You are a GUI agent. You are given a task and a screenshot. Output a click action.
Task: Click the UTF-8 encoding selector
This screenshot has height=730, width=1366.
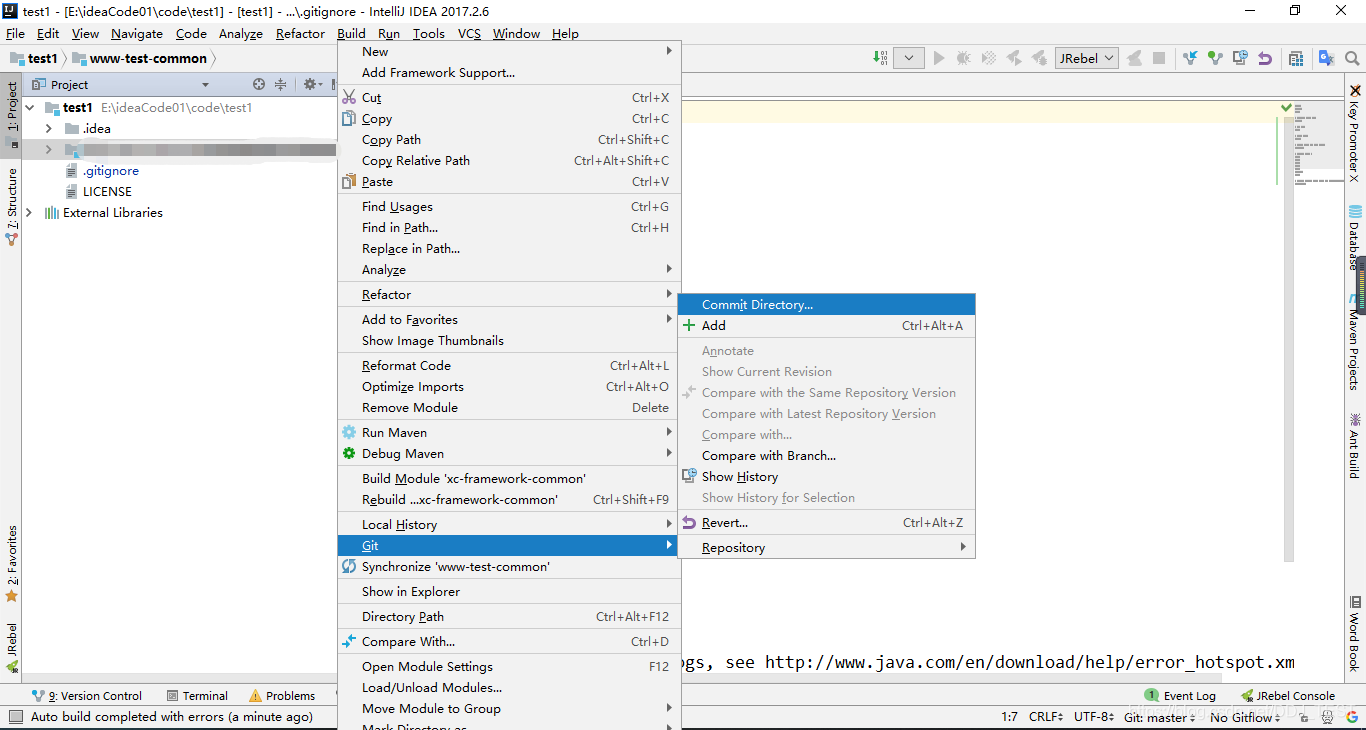[x=1094, y=717]
